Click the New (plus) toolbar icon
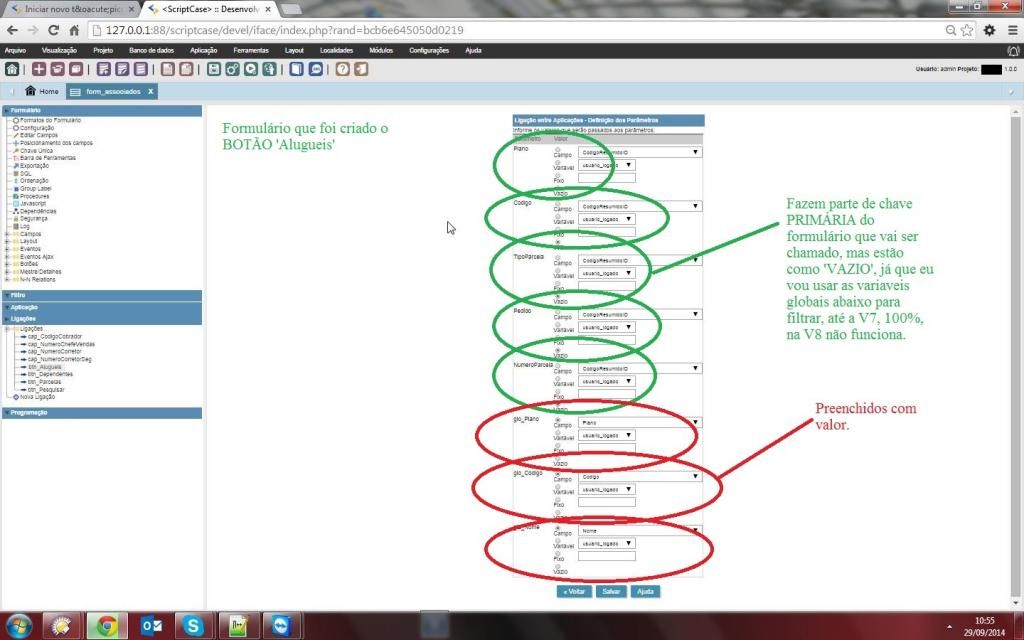 38,69
